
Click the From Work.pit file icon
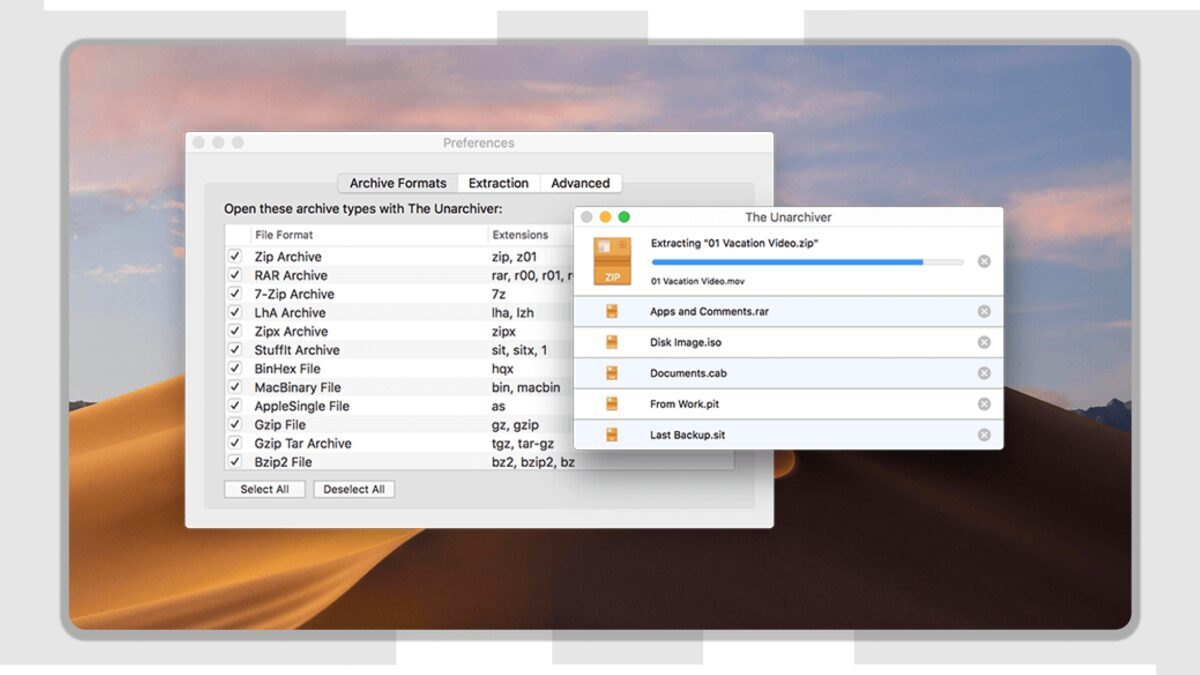612,404
